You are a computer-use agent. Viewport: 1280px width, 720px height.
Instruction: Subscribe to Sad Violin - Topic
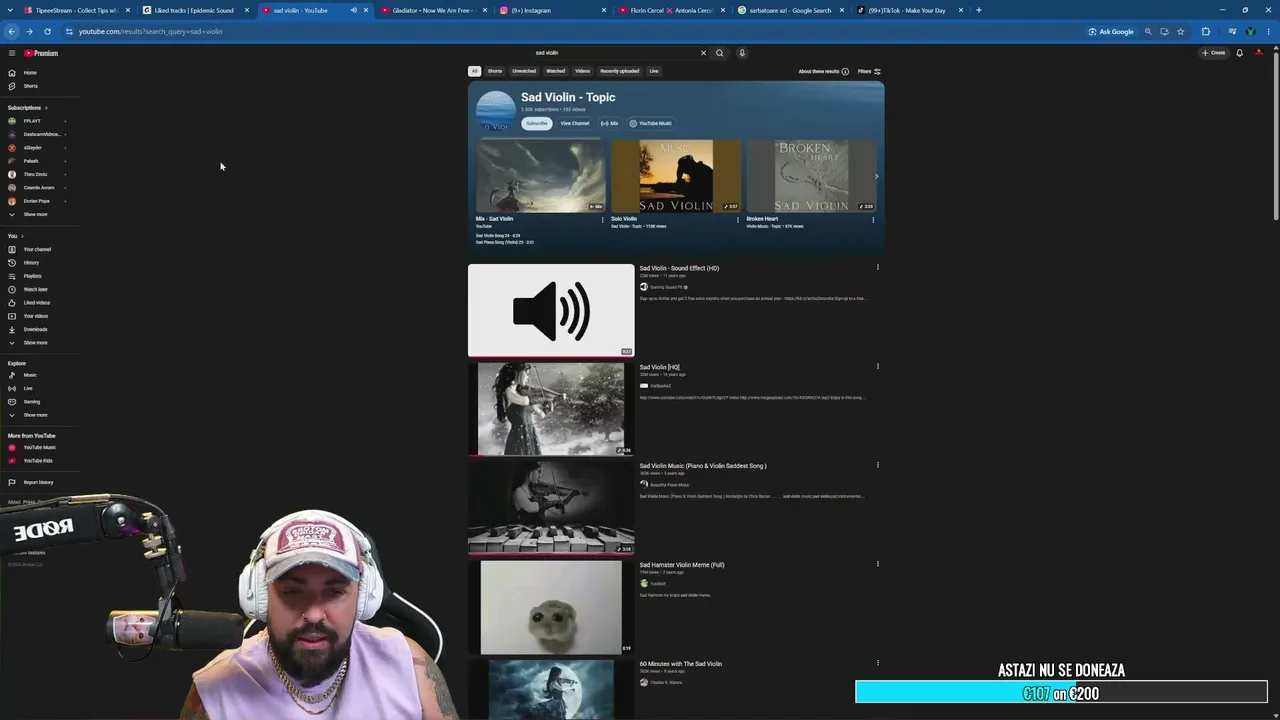tap(537, 123)
